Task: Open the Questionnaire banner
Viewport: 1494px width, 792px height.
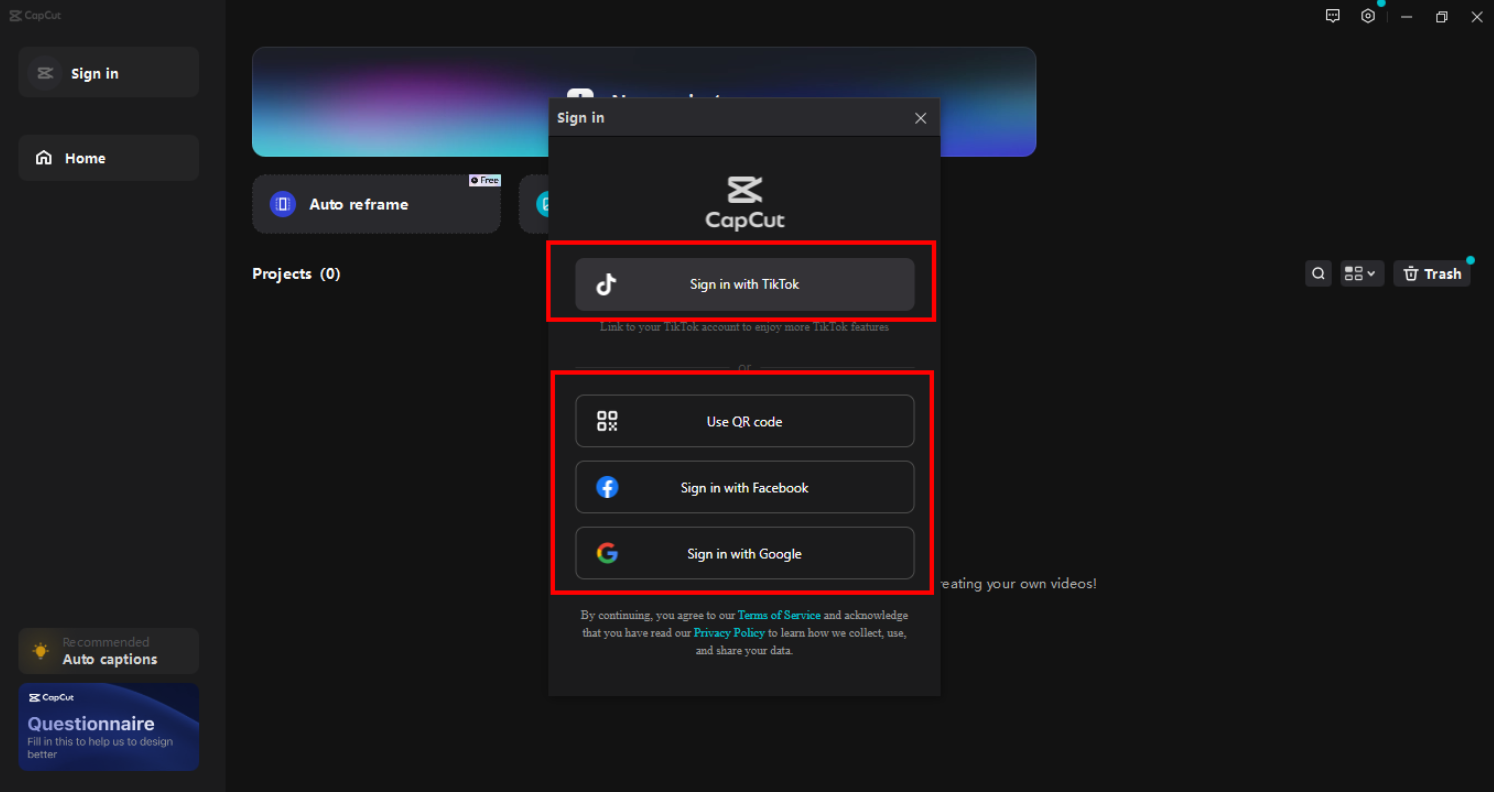Action: point(108,727)
